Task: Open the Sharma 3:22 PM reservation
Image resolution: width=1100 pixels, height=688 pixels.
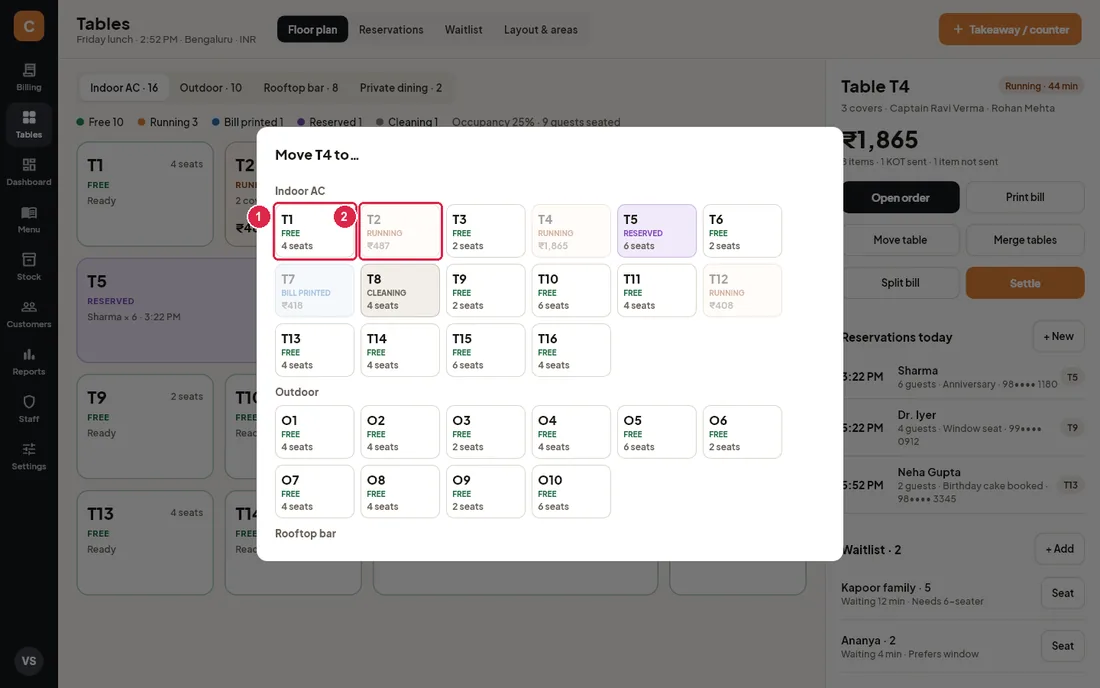Action: click(962, 377)
